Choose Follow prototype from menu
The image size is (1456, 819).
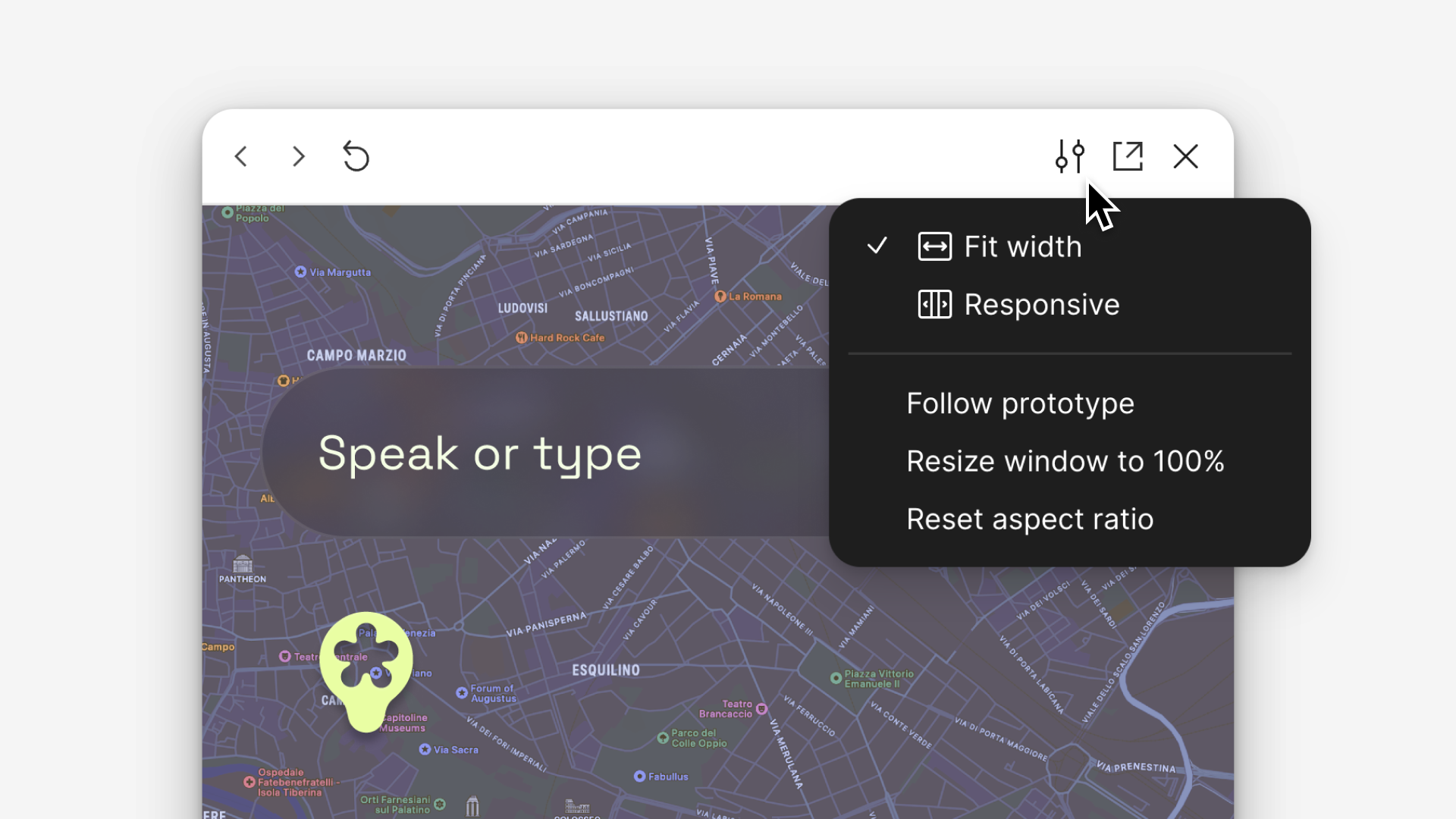click(1020, 403)
